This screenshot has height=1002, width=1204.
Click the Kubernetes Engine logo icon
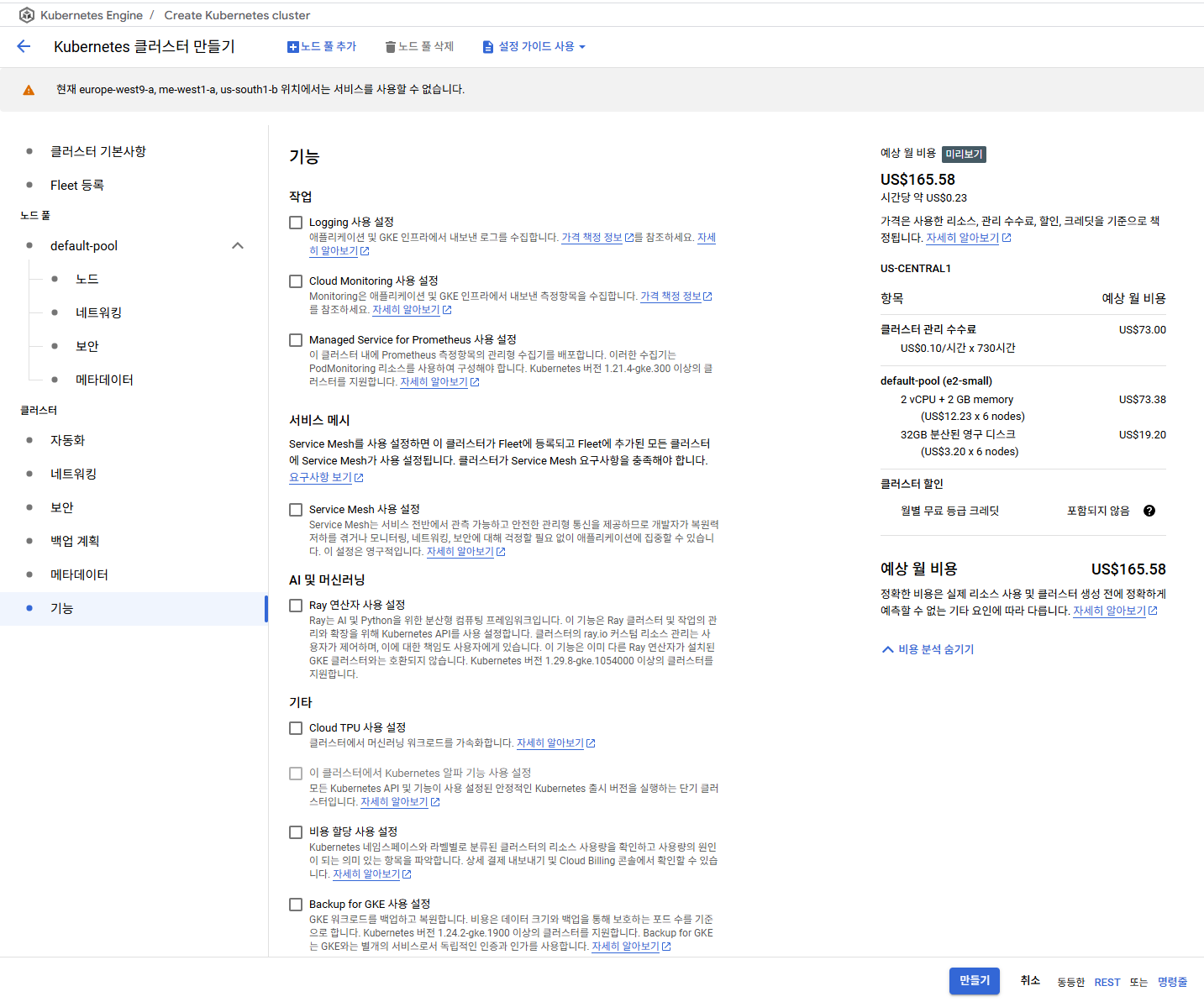click(27, 15)
